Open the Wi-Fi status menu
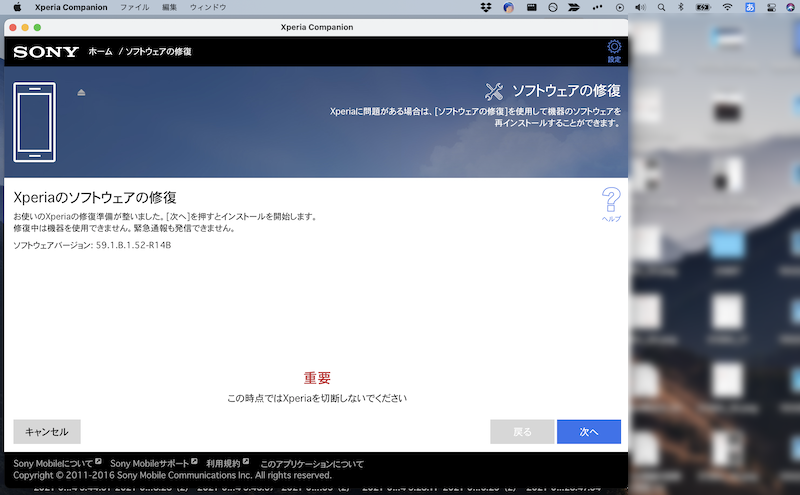Viewport: 800px width, 495px height. [727, 7]
